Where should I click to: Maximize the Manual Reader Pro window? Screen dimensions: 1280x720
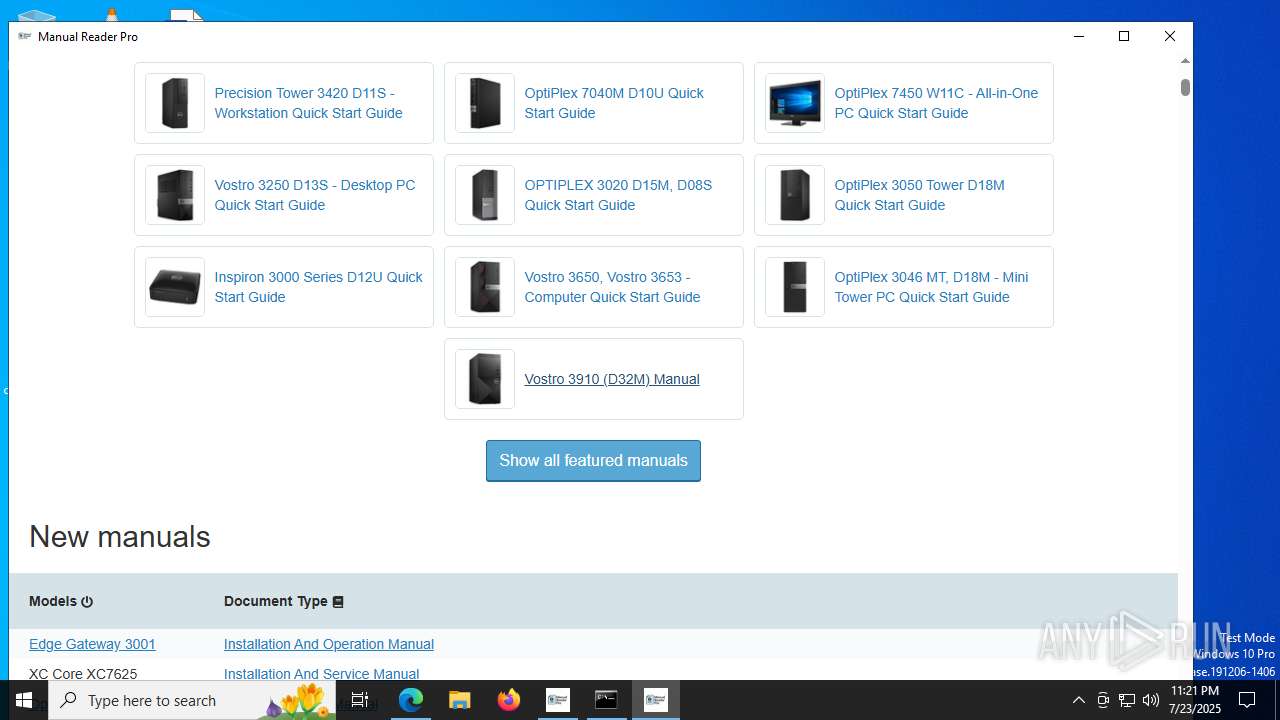pyautogui.click(x=1124, y=36)
